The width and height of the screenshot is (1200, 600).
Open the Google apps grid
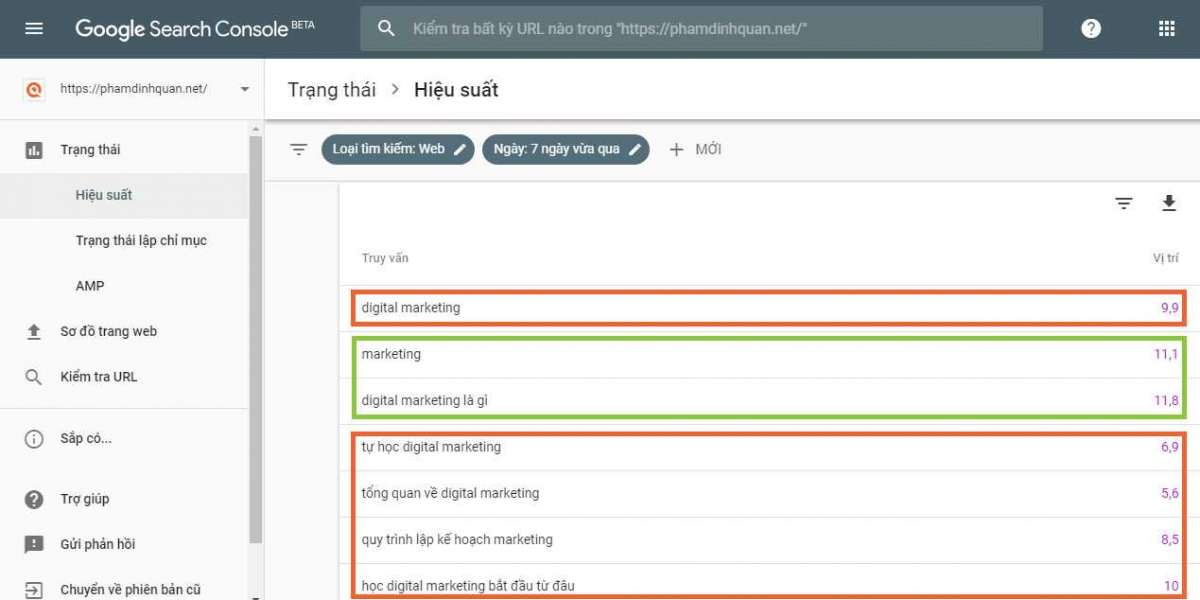point(1166,29)
